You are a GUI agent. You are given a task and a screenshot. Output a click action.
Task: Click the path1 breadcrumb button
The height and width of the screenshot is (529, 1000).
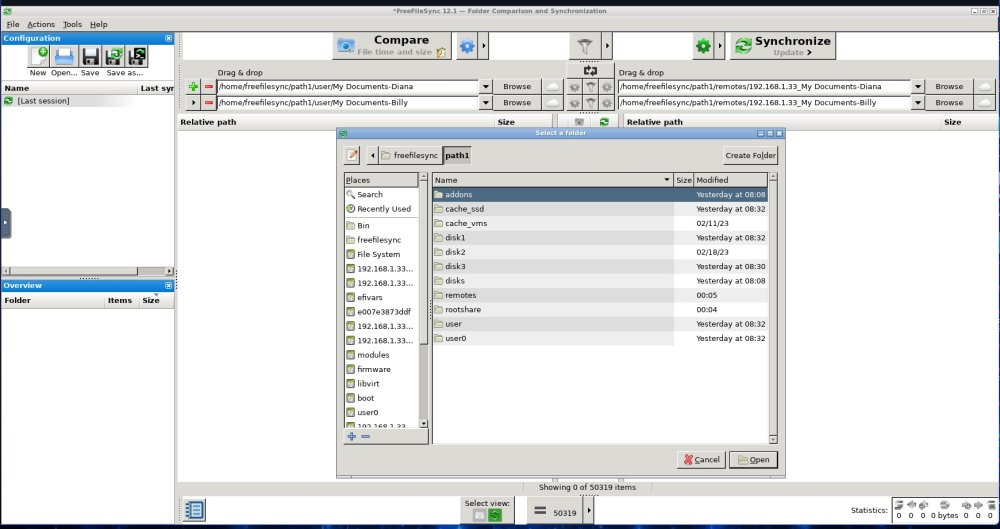point(457,155)
